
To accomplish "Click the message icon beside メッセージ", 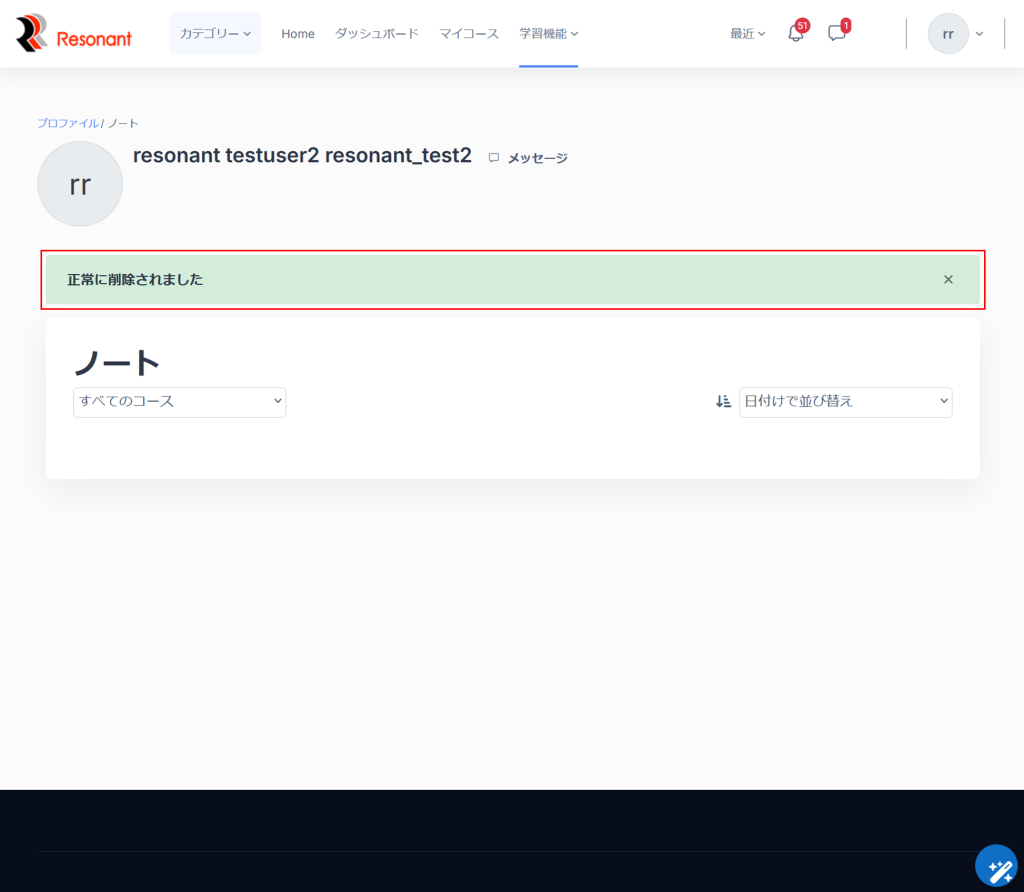I will pos(494,158).
